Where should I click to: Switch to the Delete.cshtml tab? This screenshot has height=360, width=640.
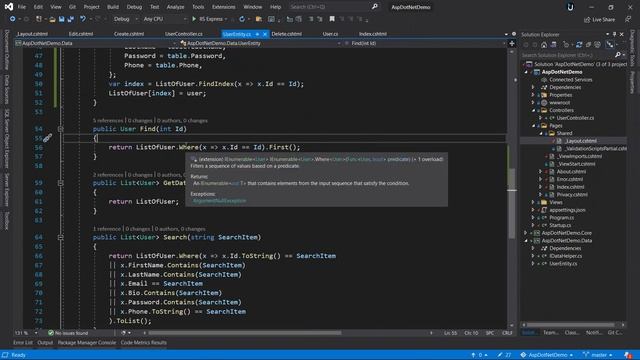coord(287,34)
